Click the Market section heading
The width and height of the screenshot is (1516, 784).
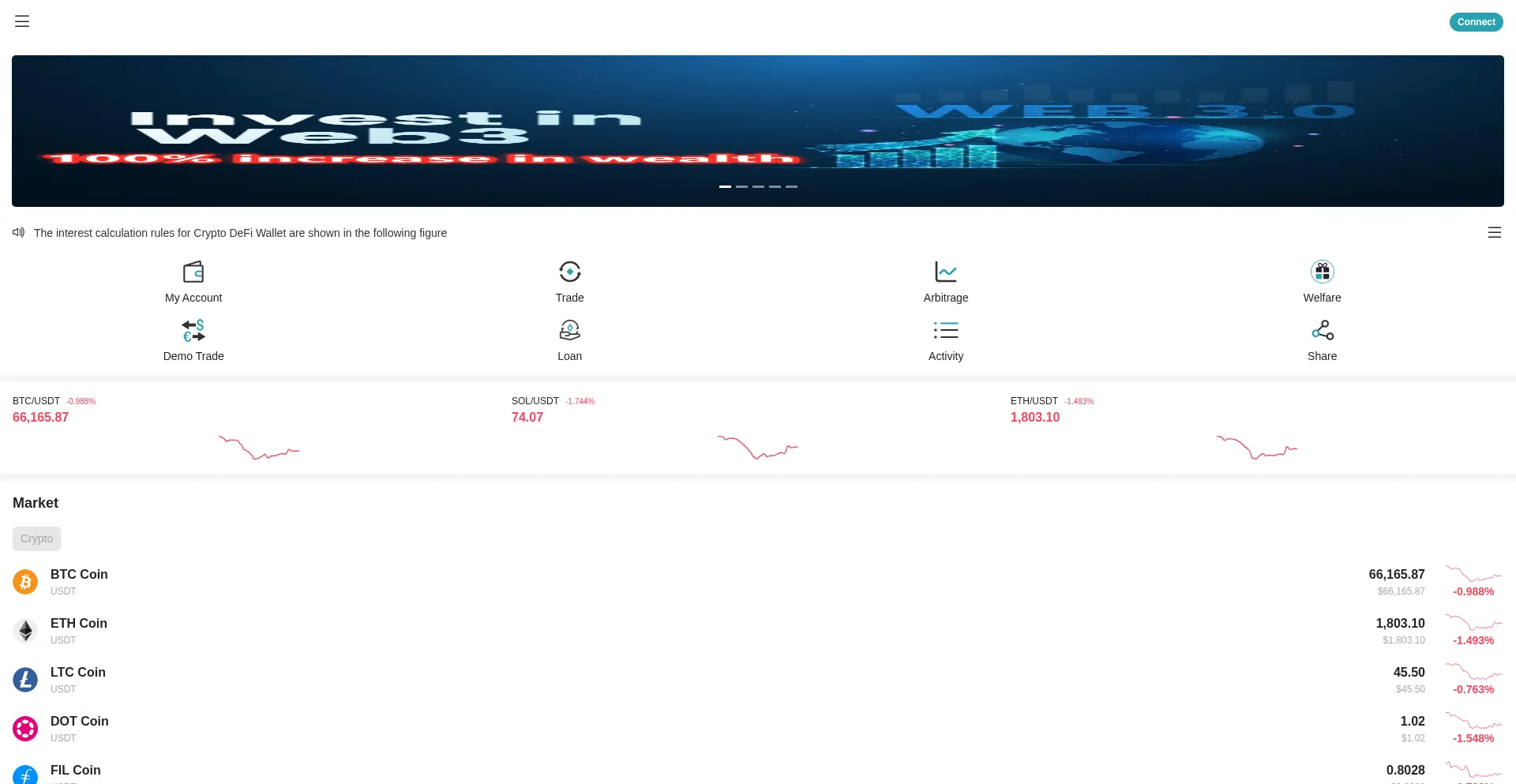click(36, 503)
